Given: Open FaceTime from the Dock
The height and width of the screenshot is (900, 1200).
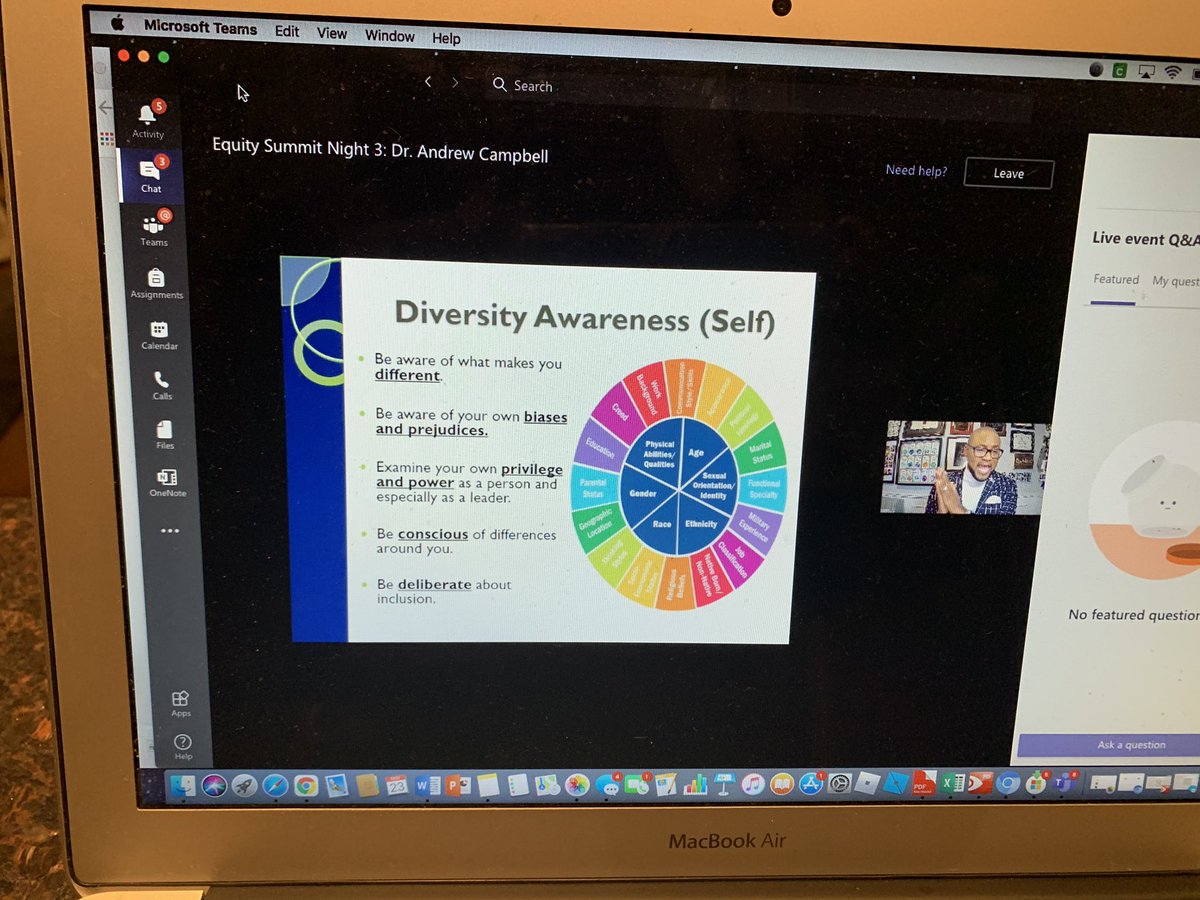Looking at the screenshot, I should (637, 785).
